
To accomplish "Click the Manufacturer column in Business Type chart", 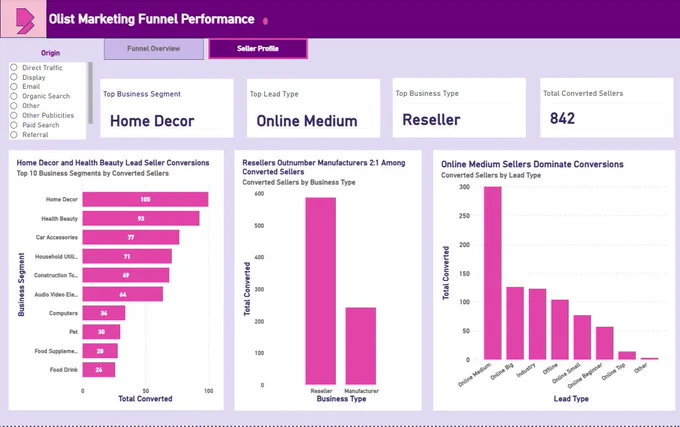I will 361,346.
